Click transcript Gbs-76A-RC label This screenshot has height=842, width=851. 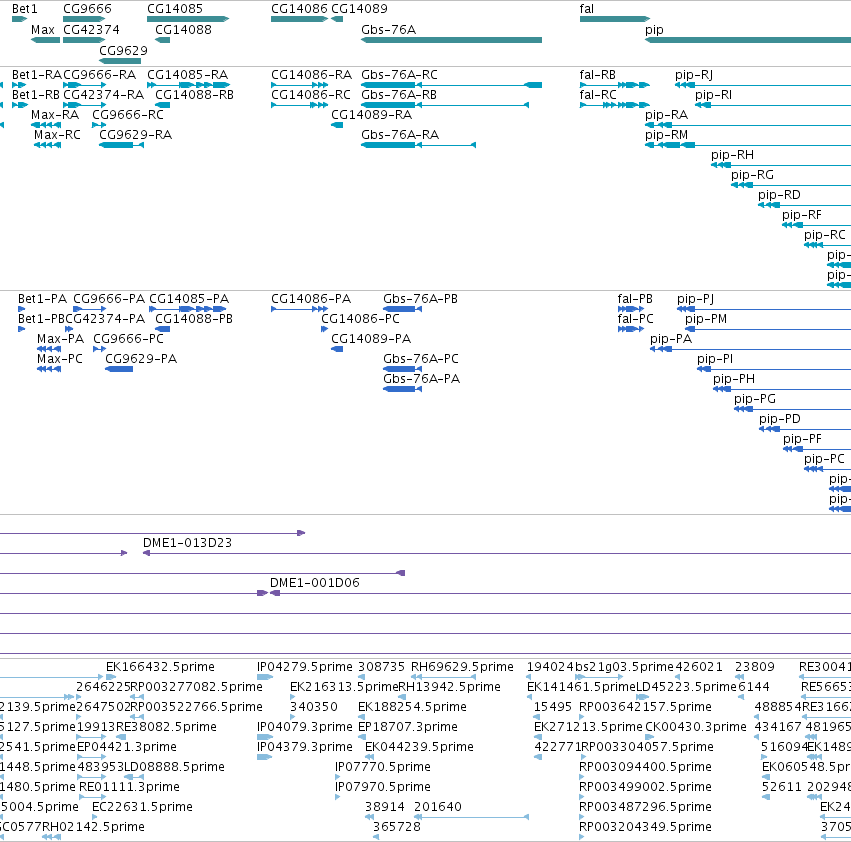click(x=399, y=75)
